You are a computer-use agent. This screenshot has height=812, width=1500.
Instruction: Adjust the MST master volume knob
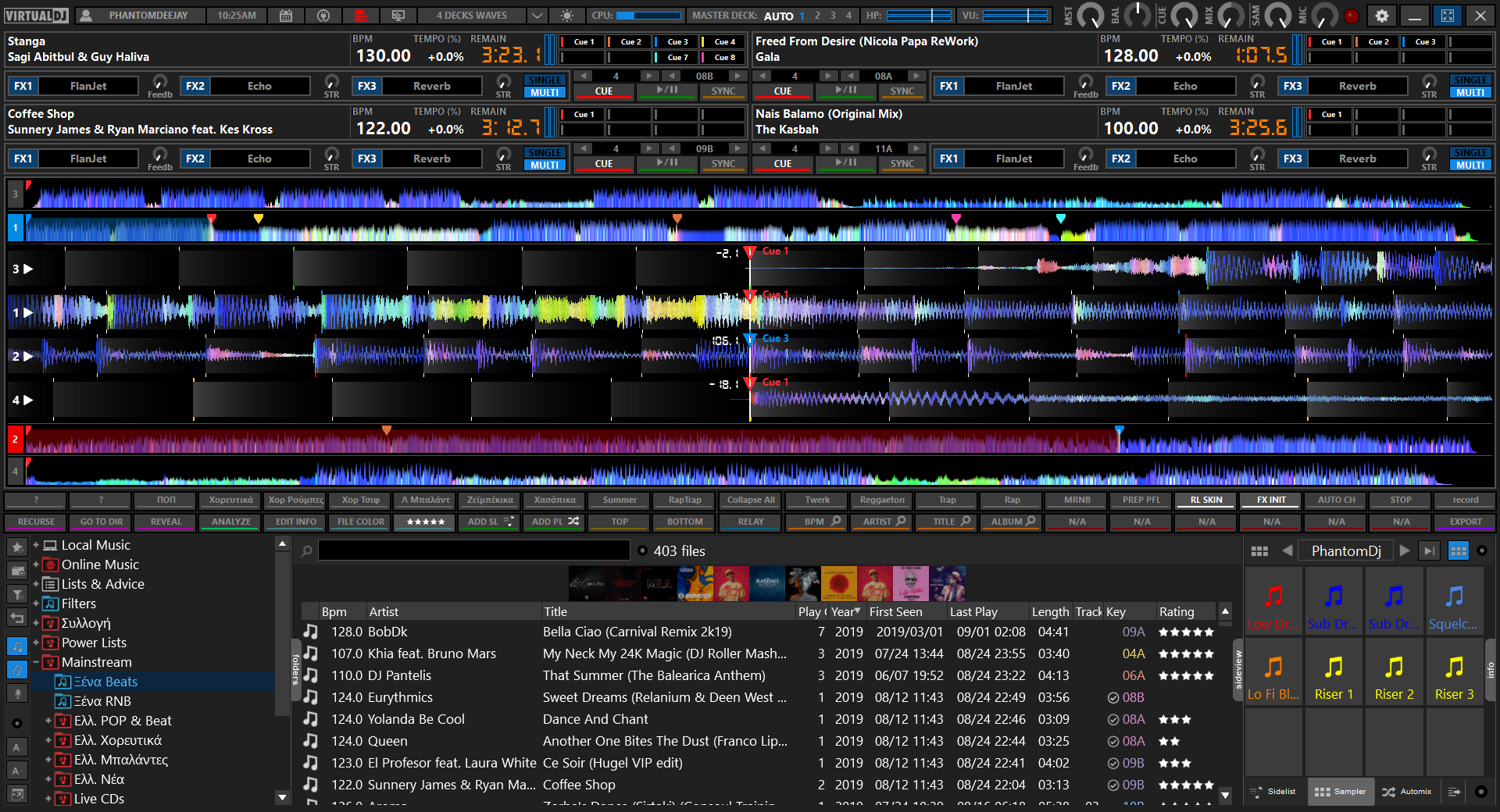pyautogui.click(x=1090, y=15)
